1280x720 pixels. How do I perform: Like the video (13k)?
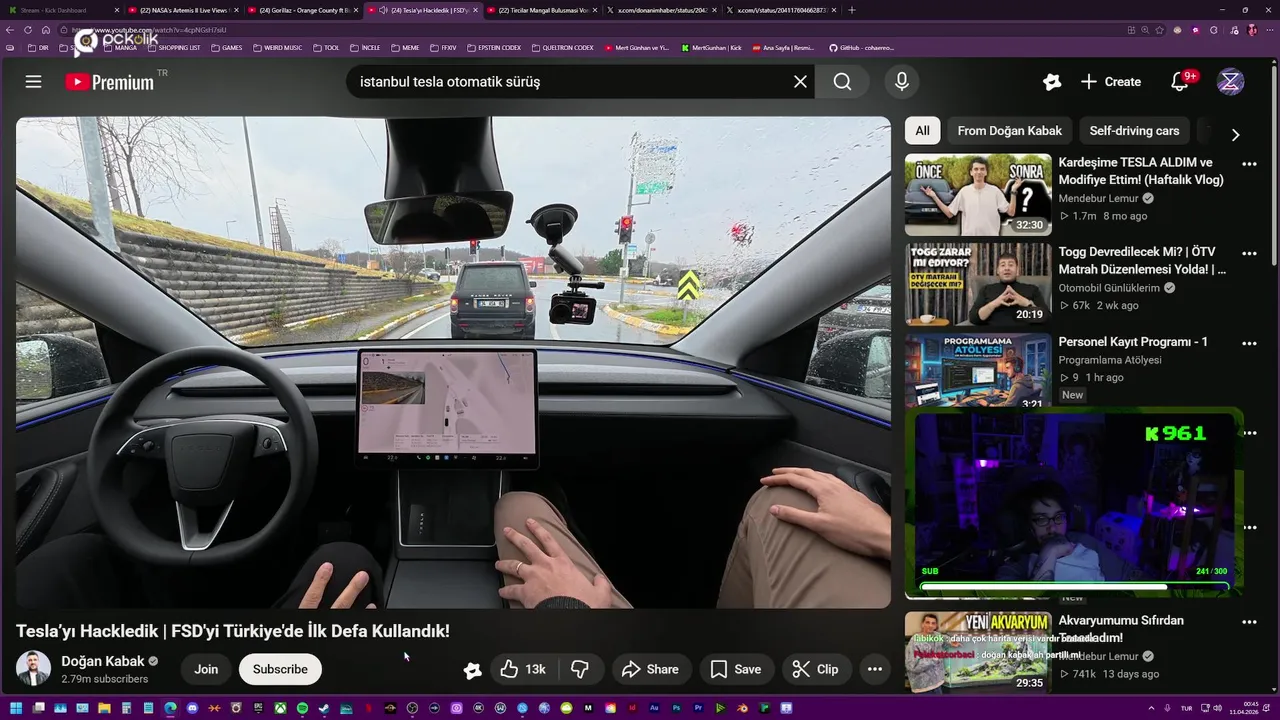tap(523, 669)
